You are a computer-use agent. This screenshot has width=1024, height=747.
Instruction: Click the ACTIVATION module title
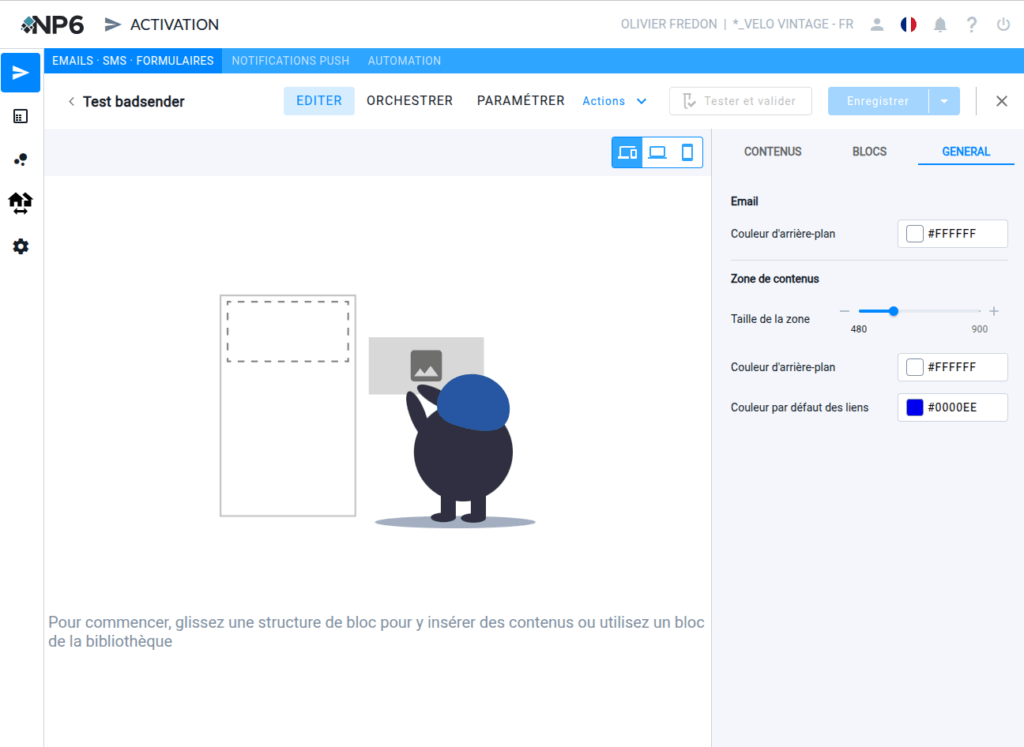(x=174, y=25)
